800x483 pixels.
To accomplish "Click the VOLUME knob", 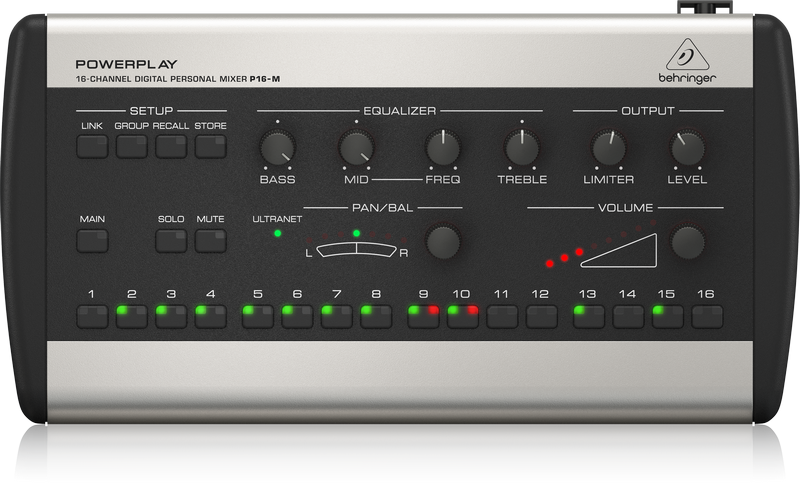I will click(x=687, y=241).
